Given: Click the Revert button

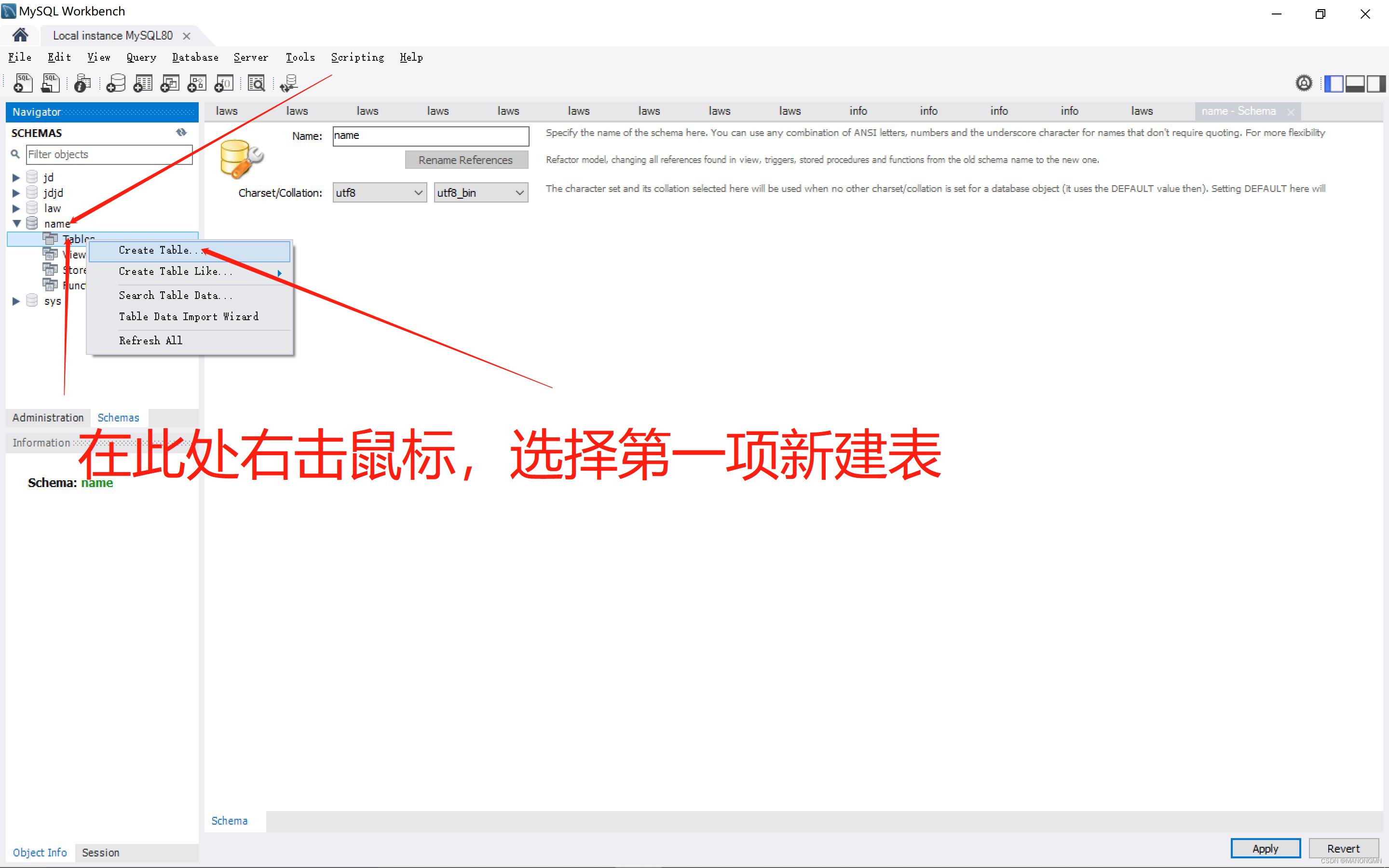Looking at the screenshot, I should pyautogui.click(x=1343, y=848).
